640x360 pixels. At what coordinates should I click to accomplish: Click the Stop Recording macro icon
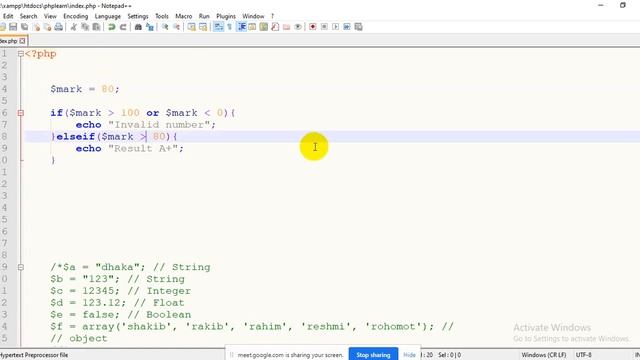(324, 27)
